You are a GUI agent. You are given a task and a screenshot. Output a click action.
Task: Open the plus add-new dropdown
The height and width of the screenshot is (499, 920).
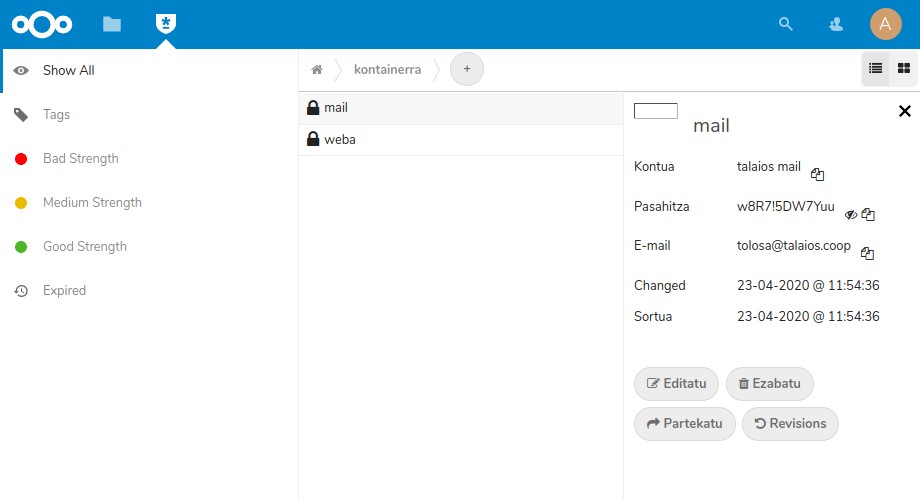click(467, 70)
